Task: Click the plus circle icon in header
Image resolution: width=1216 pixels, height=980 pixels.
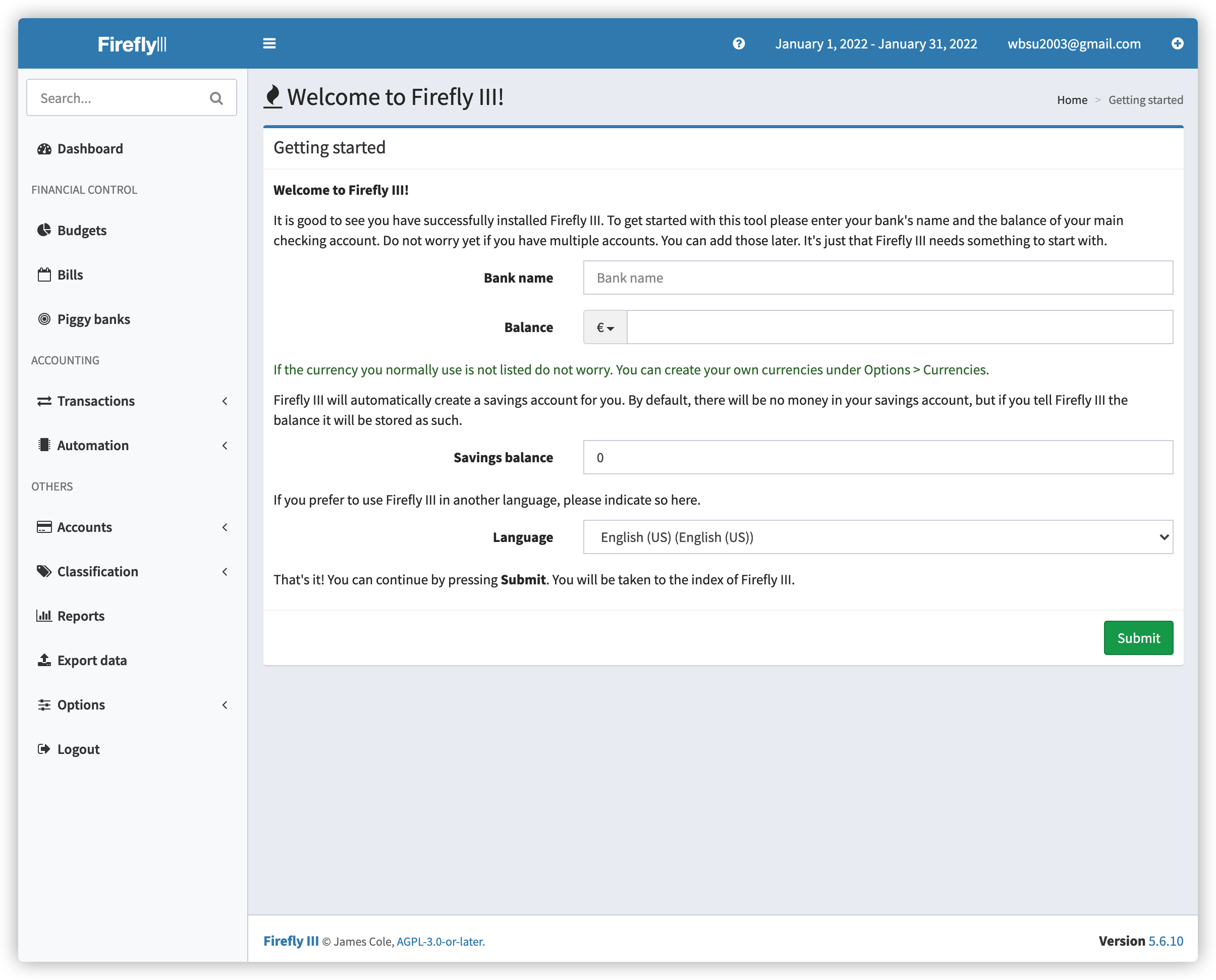Action: pos(1177,43)
